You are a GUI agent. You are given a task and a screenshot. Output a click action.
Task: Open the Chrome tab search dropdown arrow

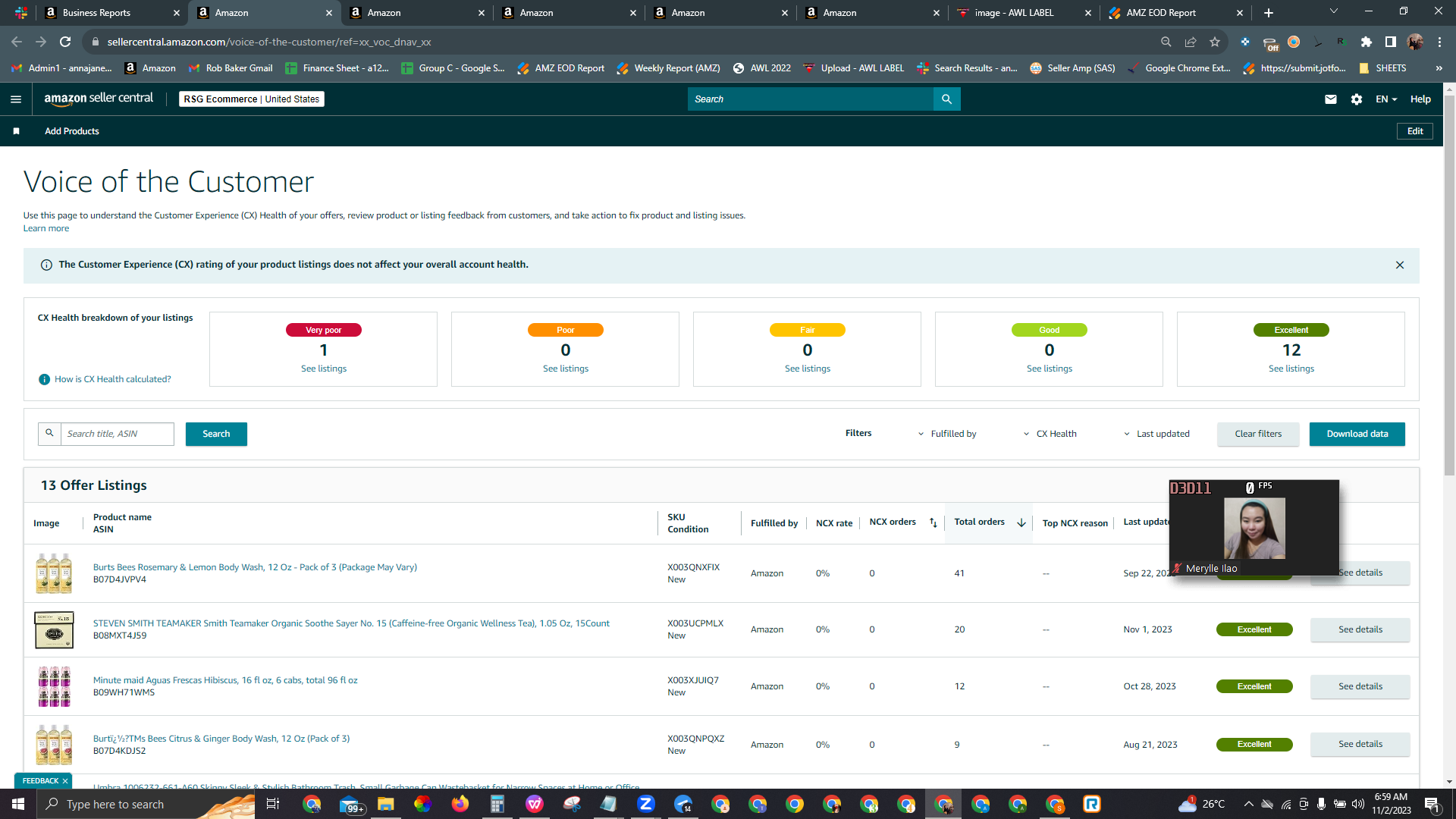(1334, 11)
